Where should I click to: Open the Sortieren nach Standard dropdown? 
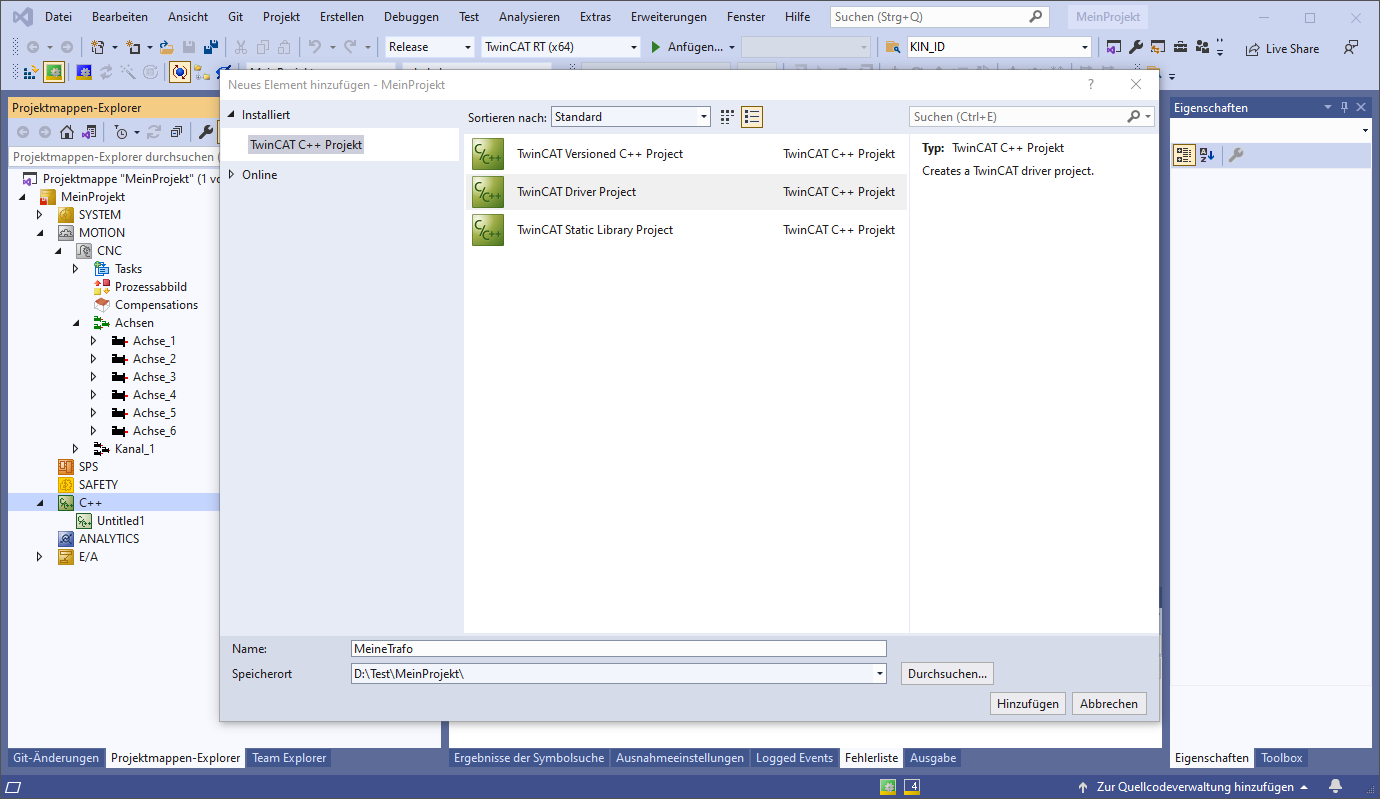pyautogui.click(x=704, y=117)
